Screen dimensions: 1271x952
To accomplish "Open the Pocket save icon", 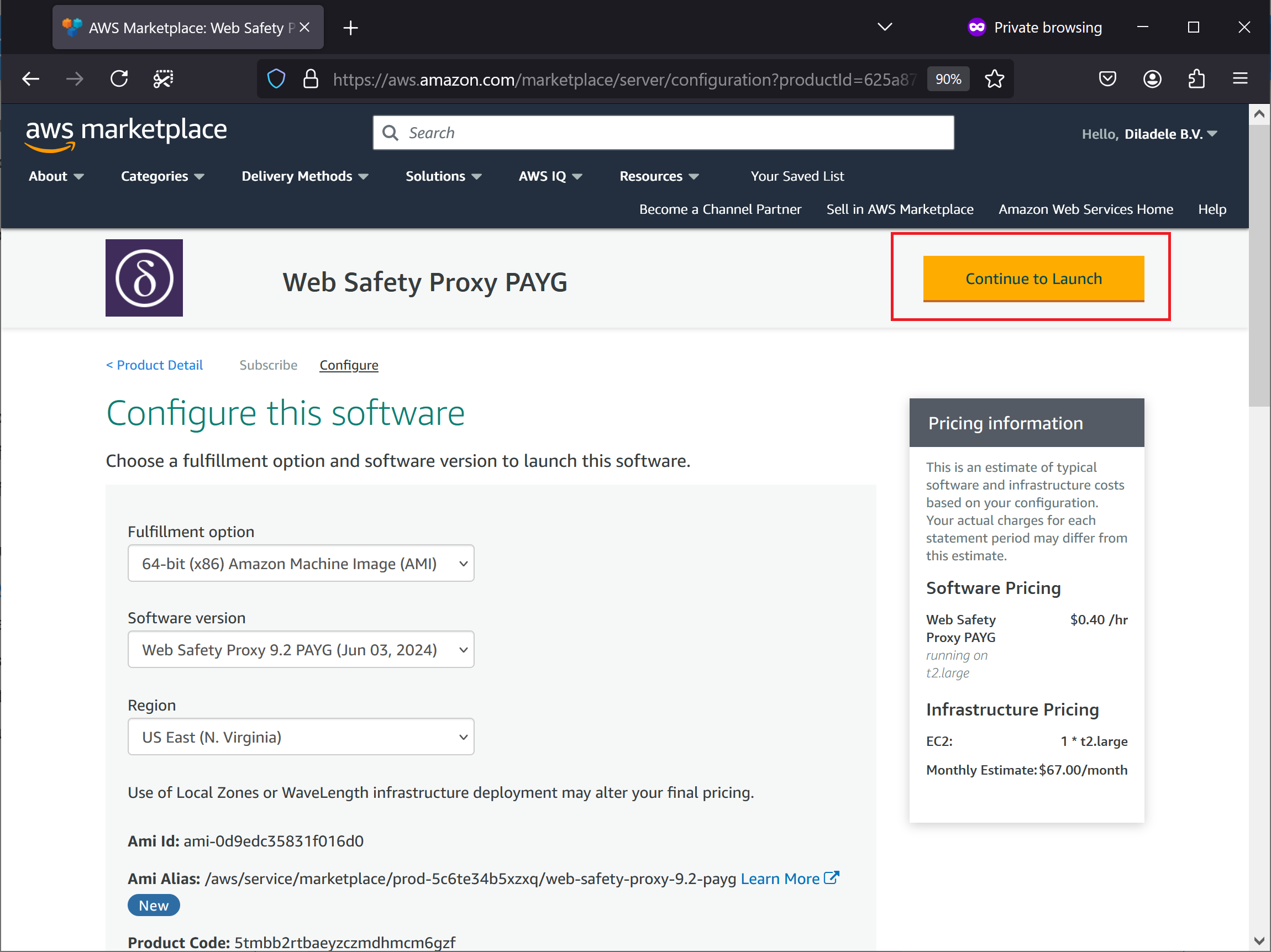I will [1107, 78].
